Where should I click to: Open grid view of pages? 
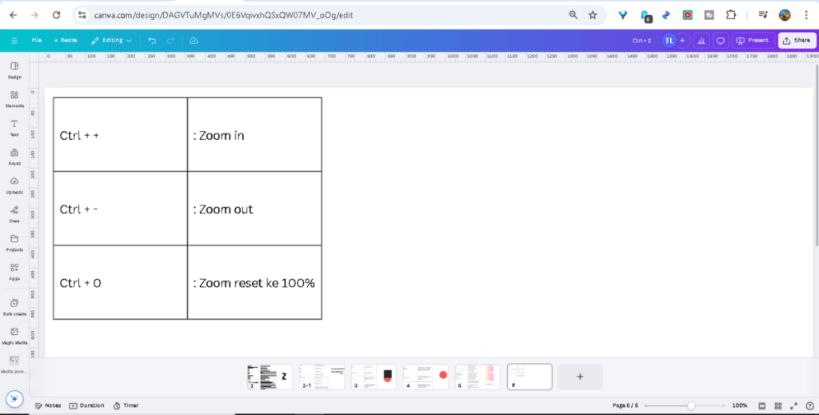pyautogui.click(x=778, y=406)
